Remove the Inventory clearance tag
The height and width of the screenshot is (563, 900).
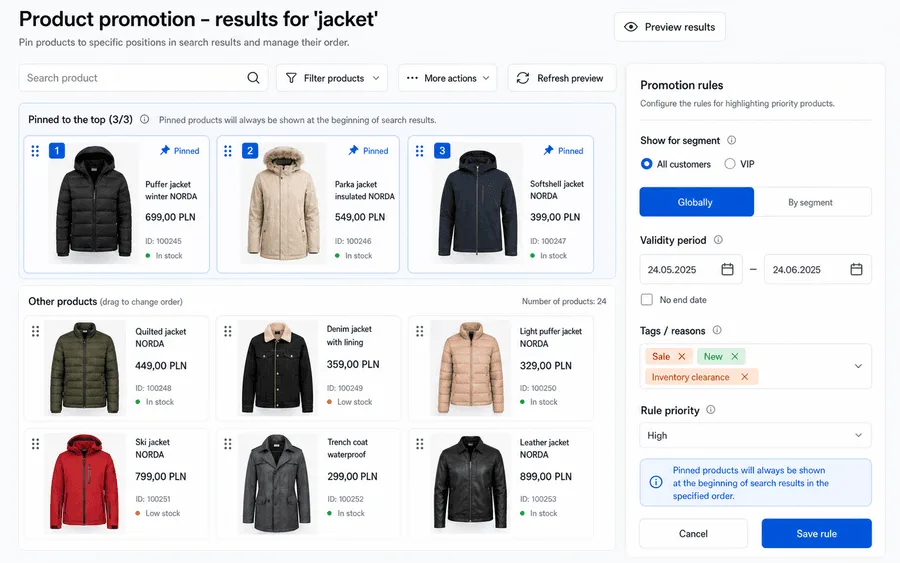(744, 377)
